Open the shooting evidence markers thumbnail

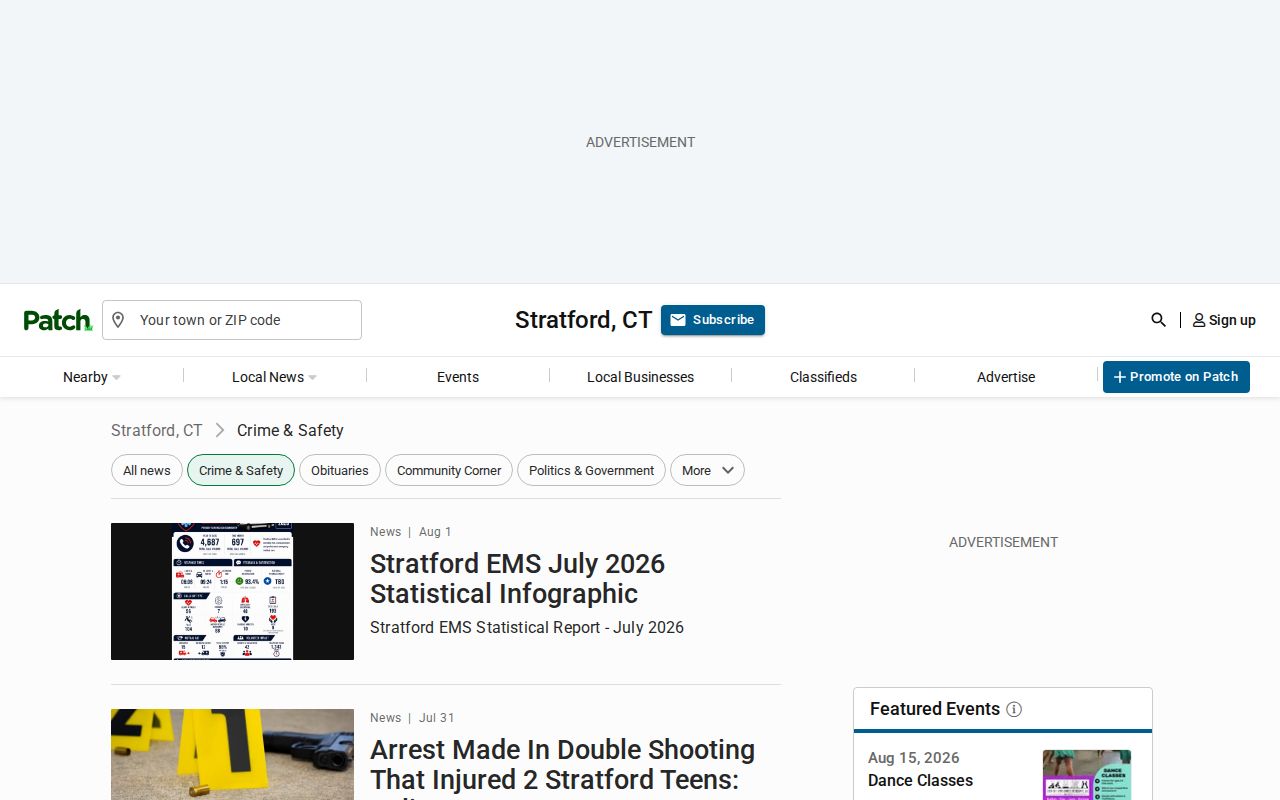point(232,754)
